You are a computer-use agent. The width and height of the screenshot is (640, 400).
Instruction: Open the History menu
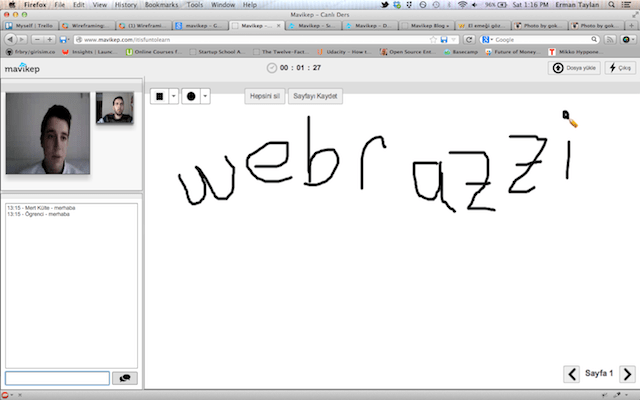[125, 5]
